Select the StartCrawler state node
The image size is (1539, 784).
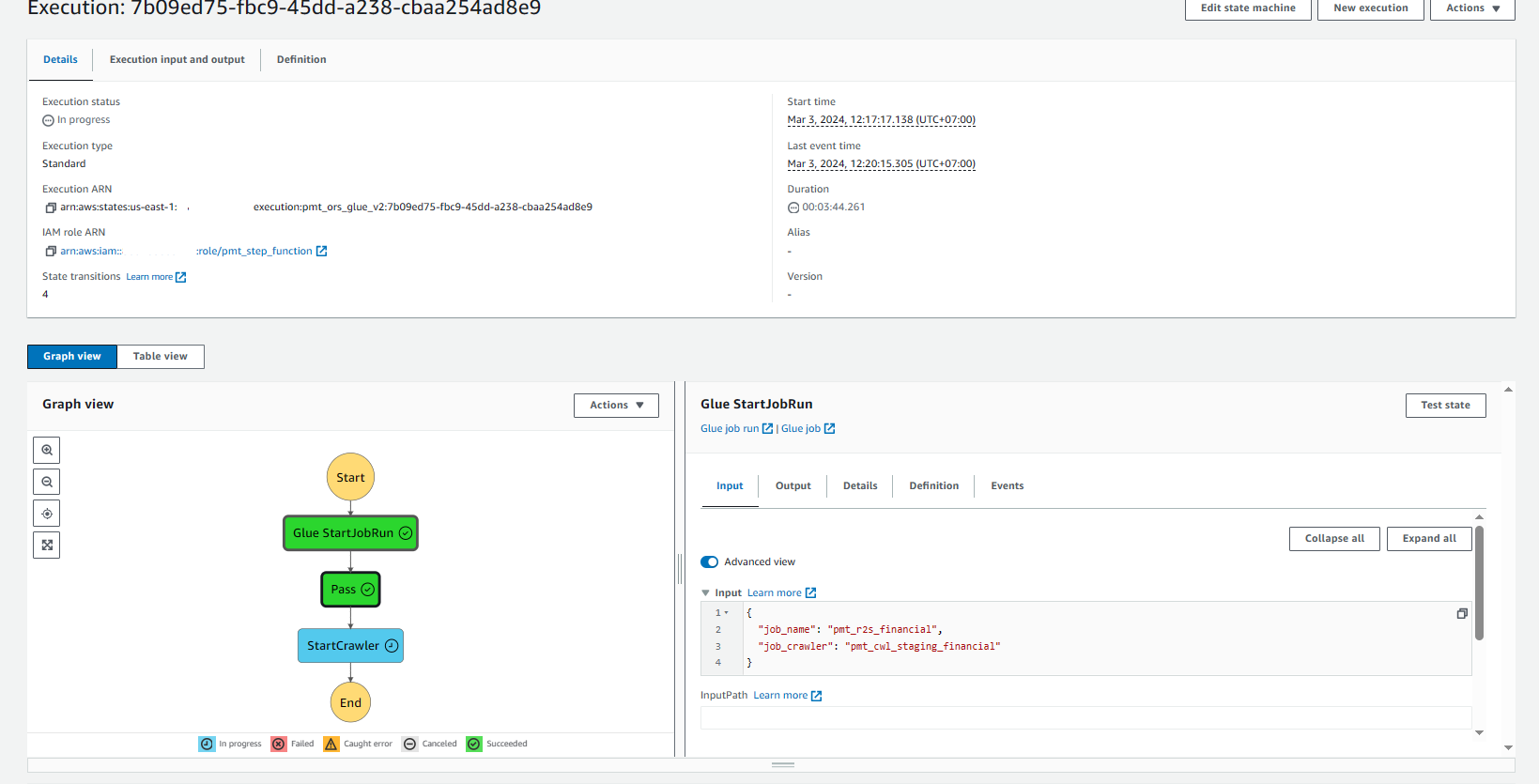(350, 646)
